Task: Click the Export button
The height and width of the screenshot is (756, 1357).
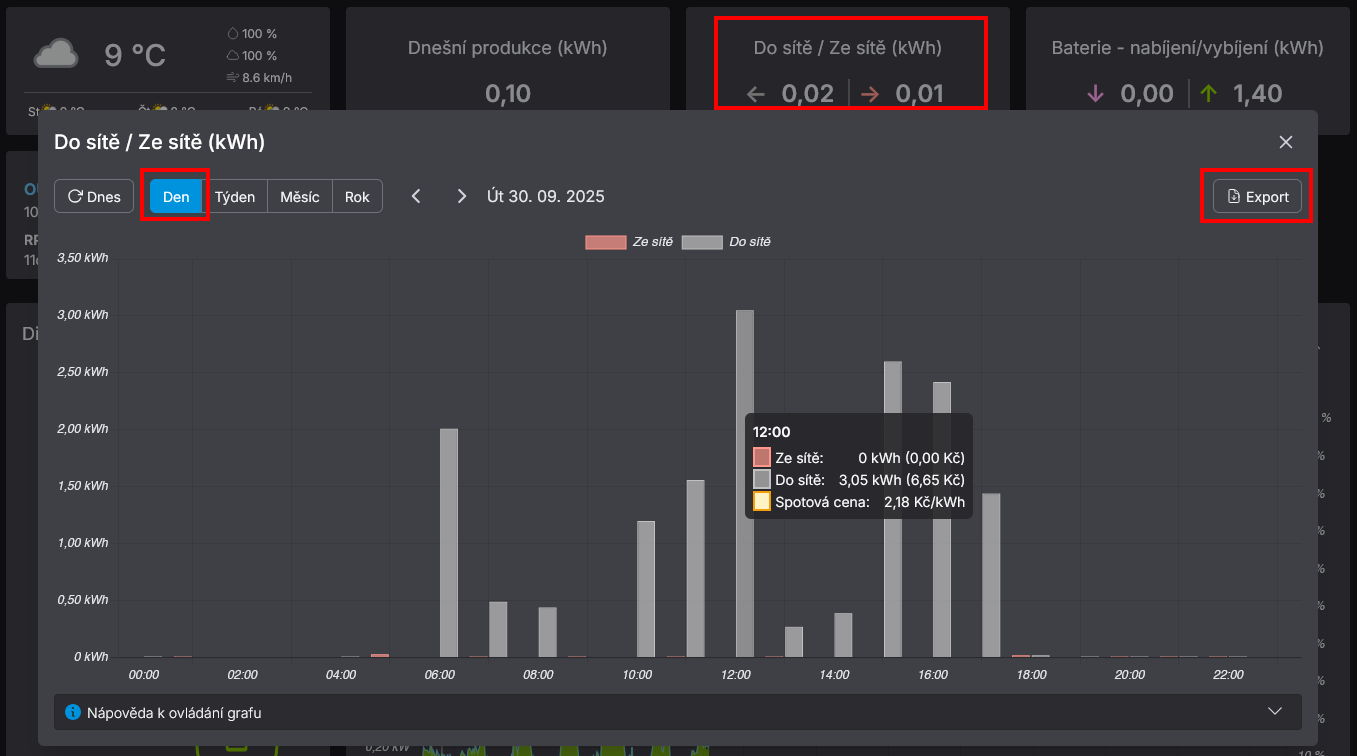Action: coord(1257,196)
